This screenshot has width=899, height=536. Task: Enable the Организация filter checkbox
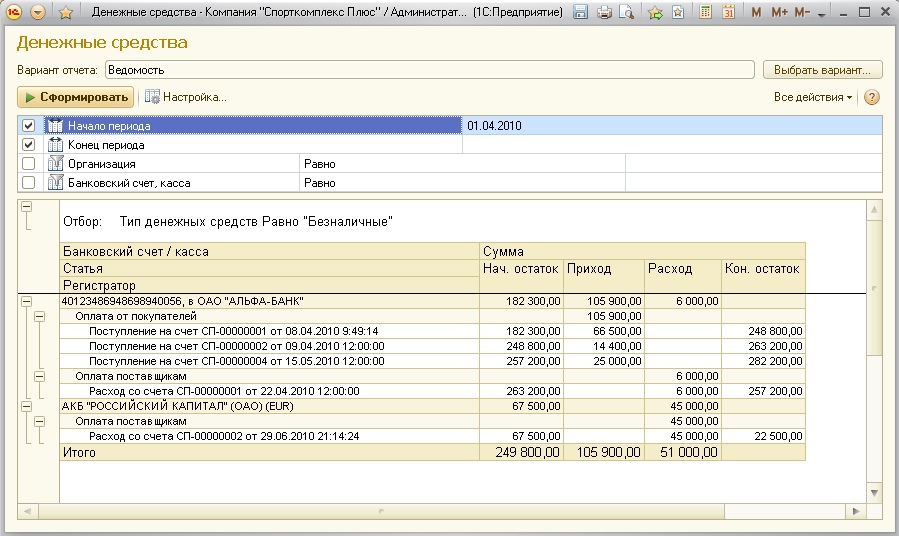(28, 164)
